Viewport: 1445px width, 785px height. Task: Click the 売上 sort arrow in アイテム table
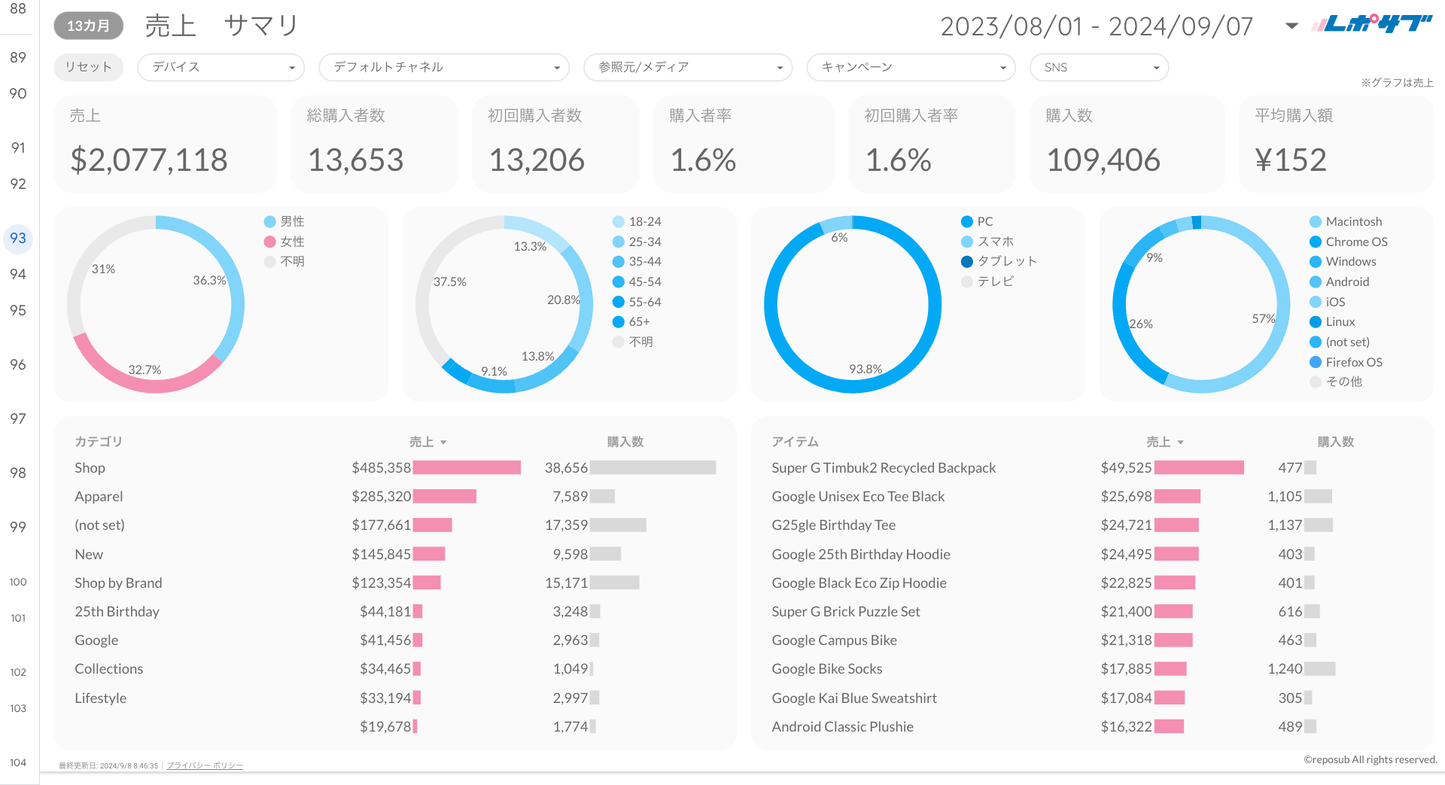point(1180,442)
